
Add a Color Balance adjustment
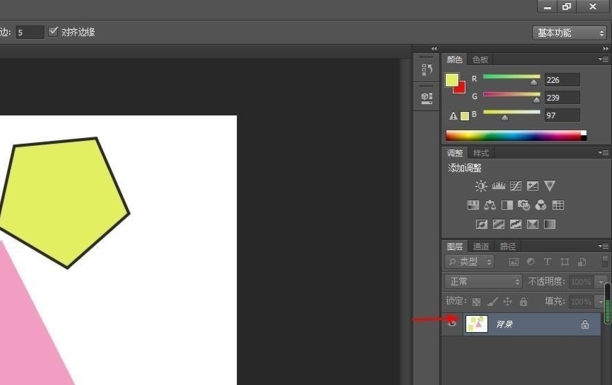click(x=490, y=205)
